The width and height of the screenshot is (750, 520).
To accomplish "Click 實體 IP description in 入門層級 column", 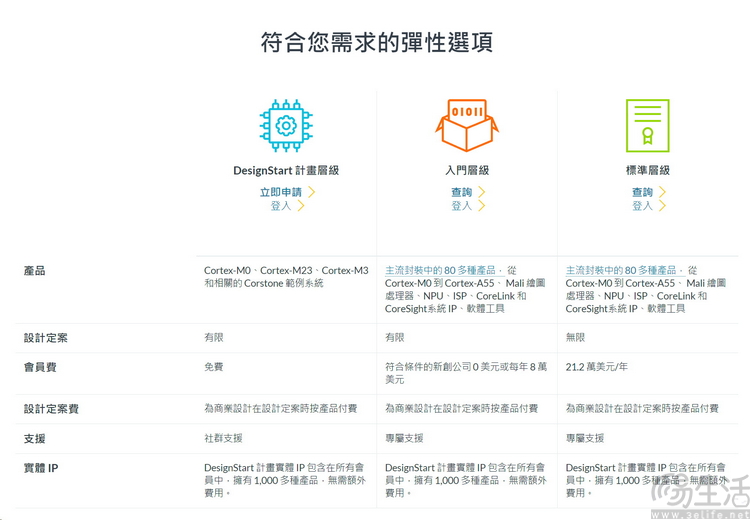I will point(466,480).
